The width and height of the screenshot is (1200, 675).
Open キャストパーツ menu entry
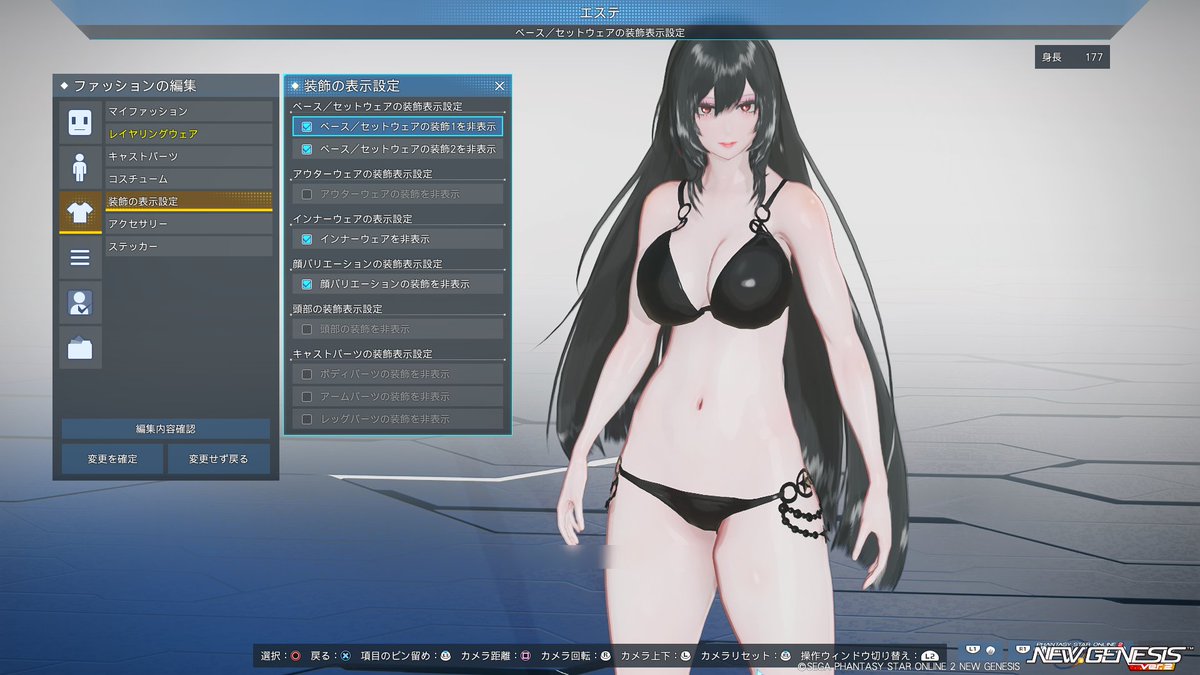coord(188,156)
